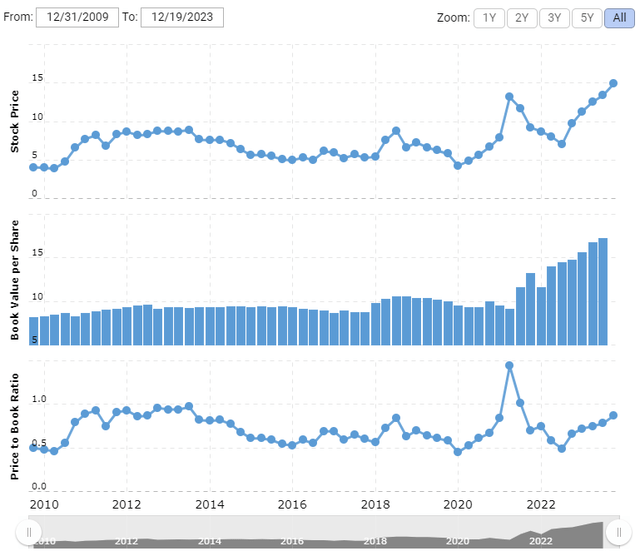Click the last book value bar
Viewport: 640px width, 556px height.
[603, 291]
